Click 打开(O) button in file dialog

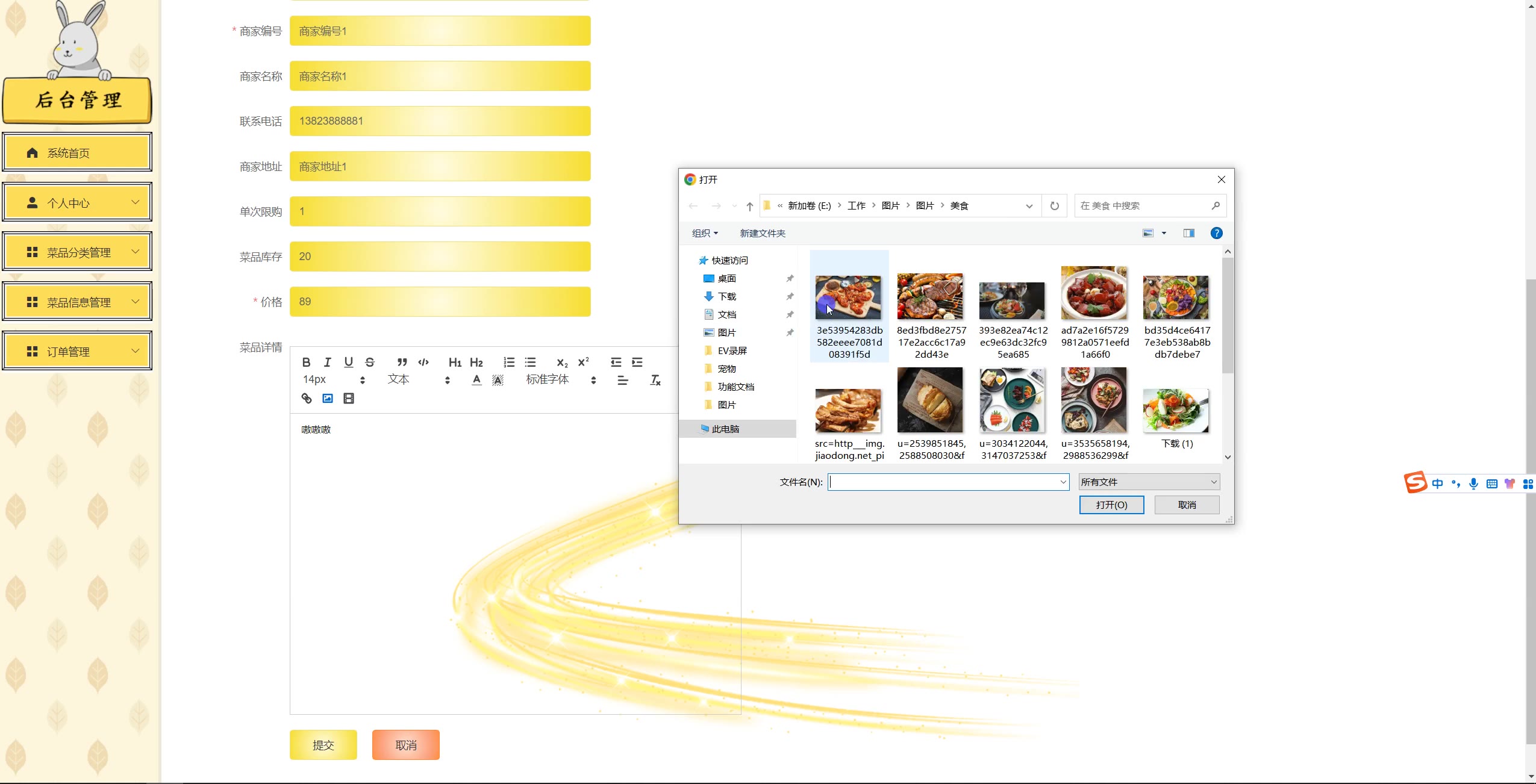pos(1111,505)
